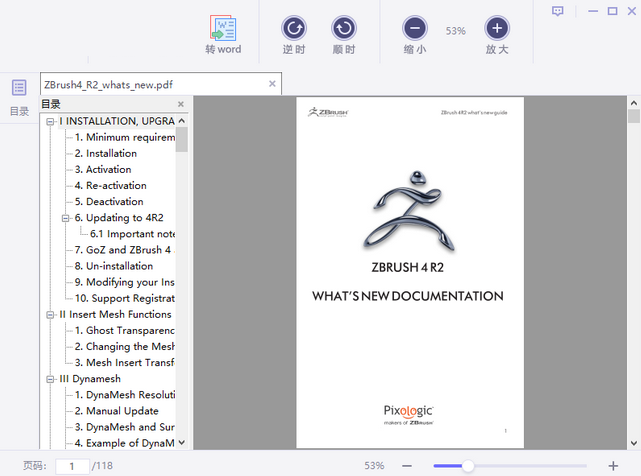Close the 目录 outline panel
Viewport: 641px width, 476px height.
(181, 104)
